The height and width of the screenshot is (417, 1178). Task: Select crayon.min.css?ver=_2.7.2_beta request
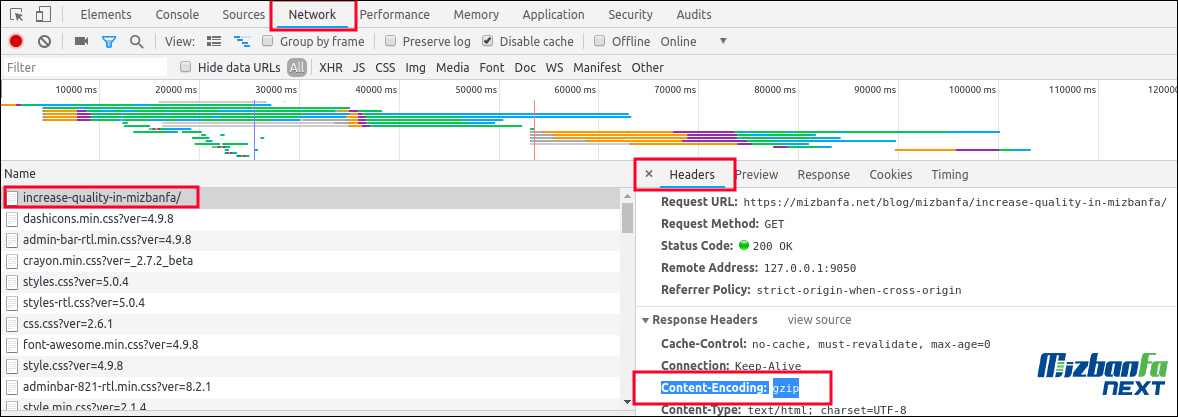(310, 261)
